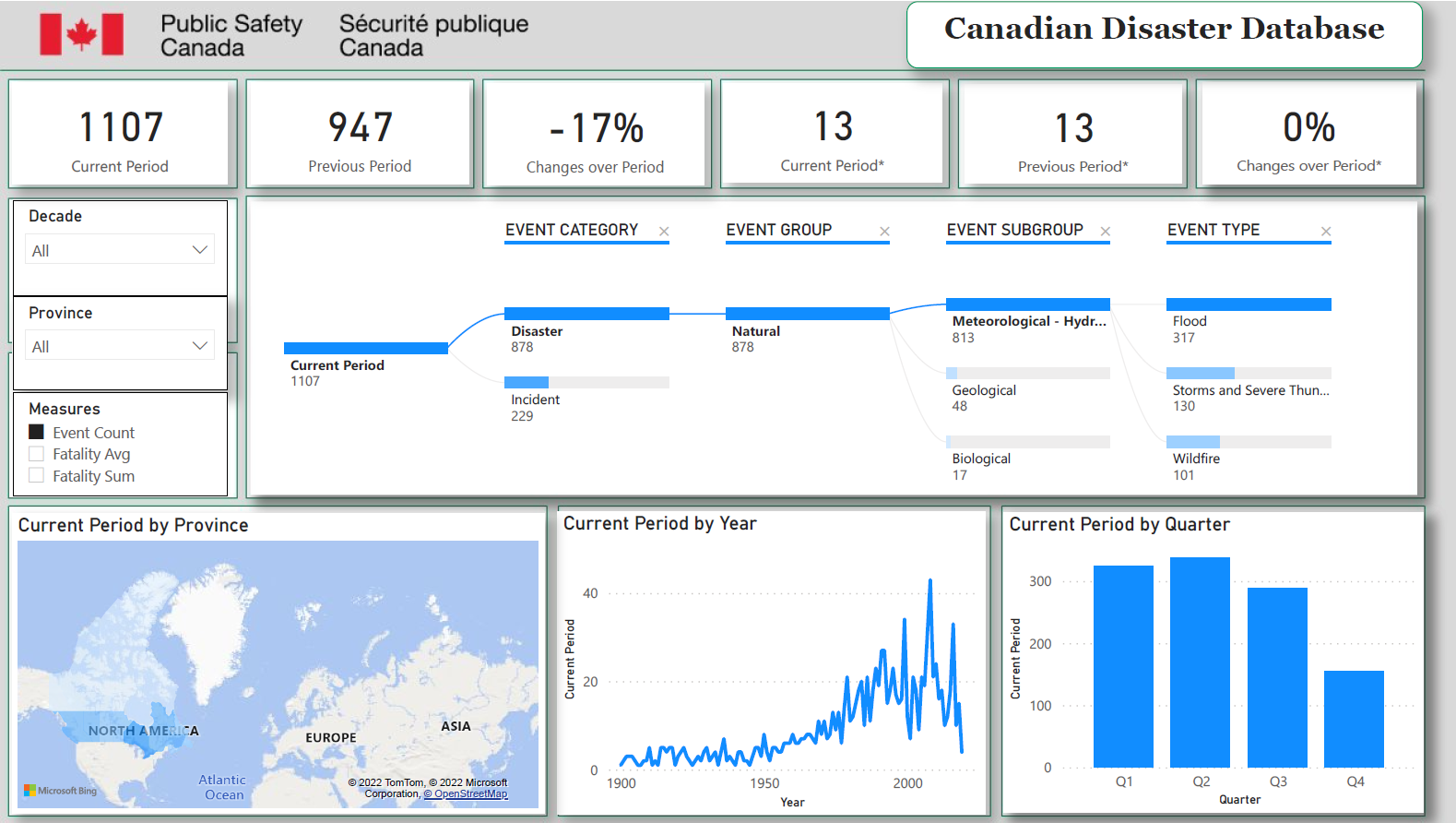Select the Biological subgroup node
This screenshot has height=823, width=1456.
pyautogui.click(x=1027, y=442)
